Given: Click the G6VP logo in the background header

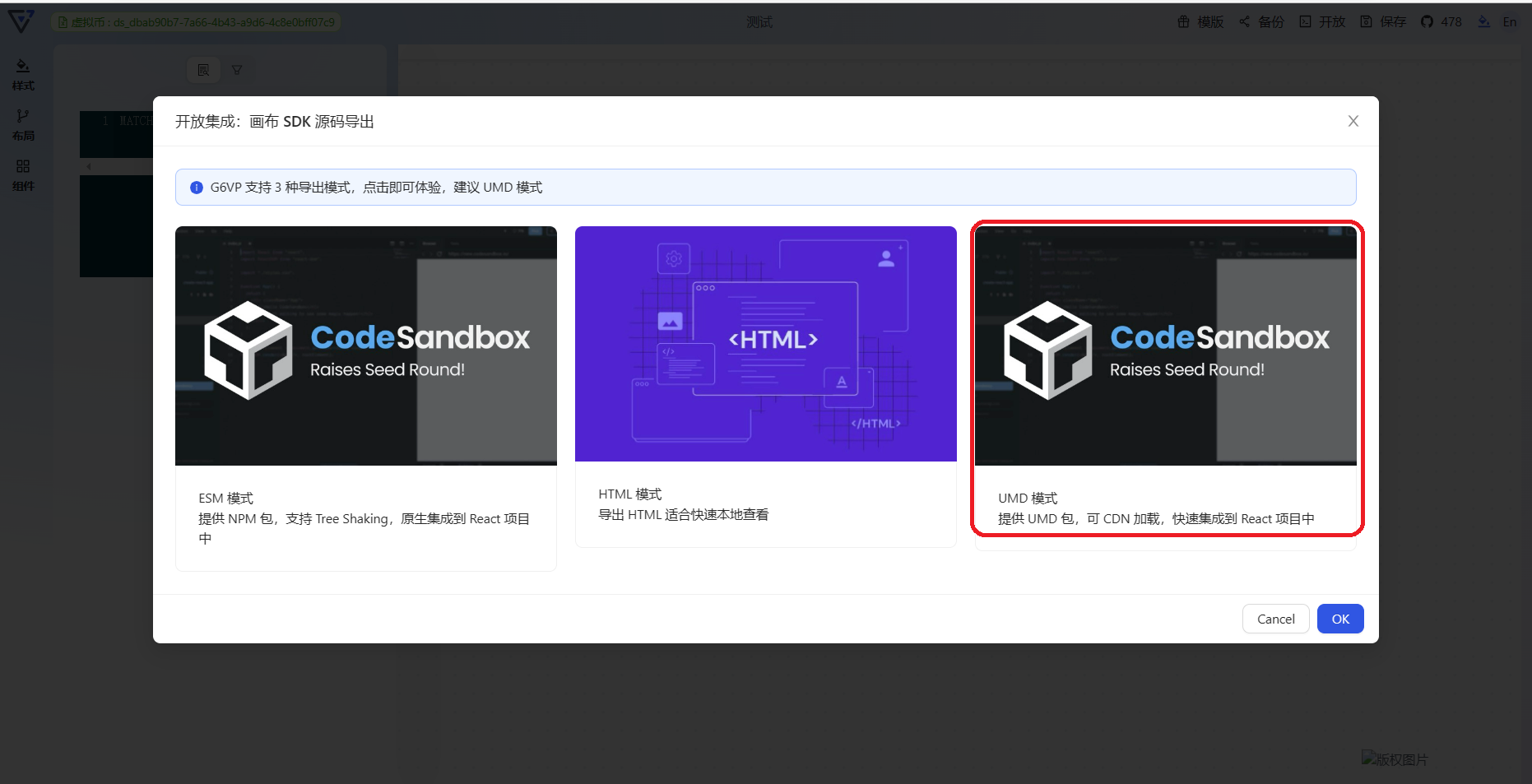Looking at the screenshot, I should point(21,21).
